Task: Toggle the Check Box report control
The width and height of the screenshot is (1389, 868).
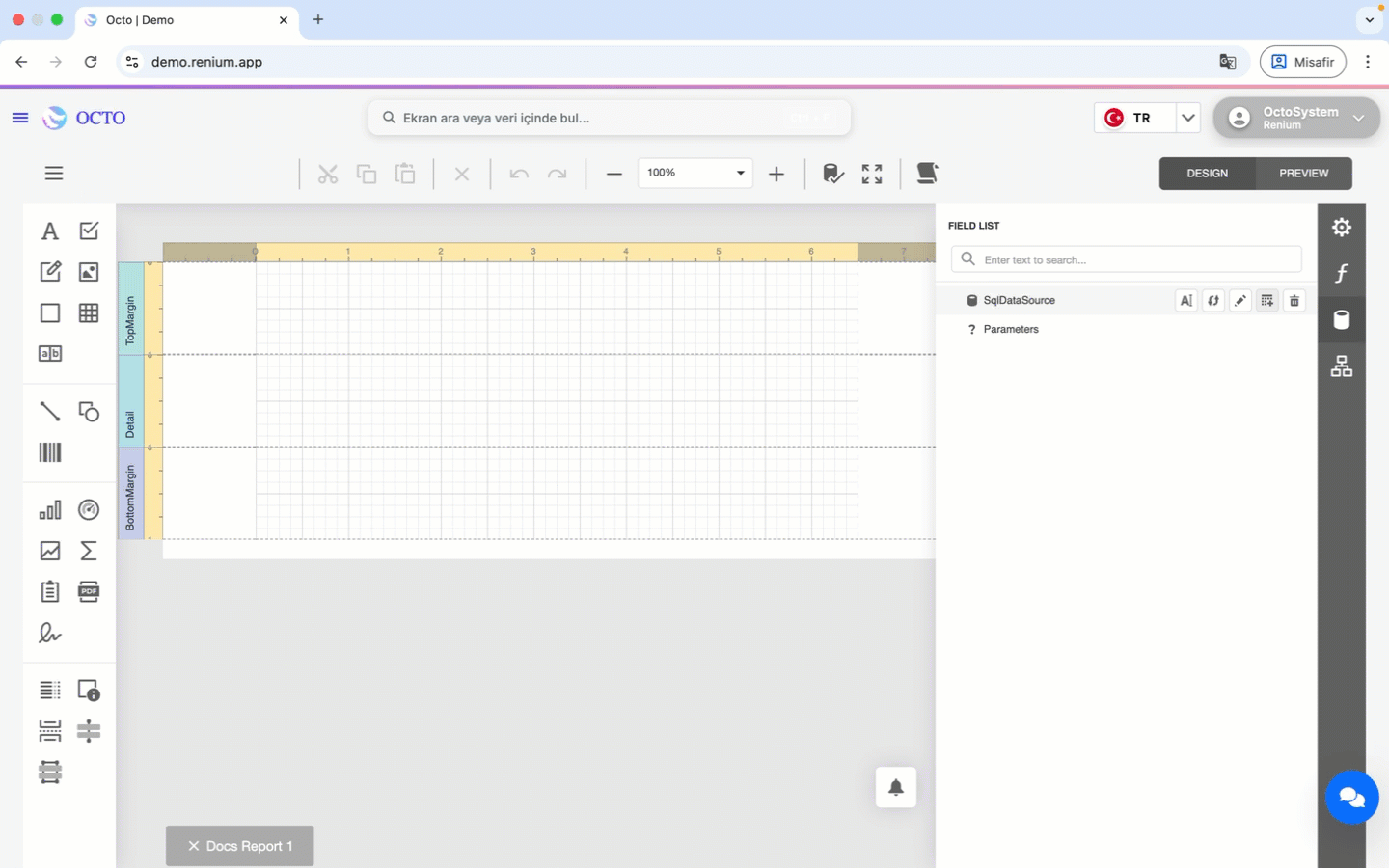Action: click(88, 231)
